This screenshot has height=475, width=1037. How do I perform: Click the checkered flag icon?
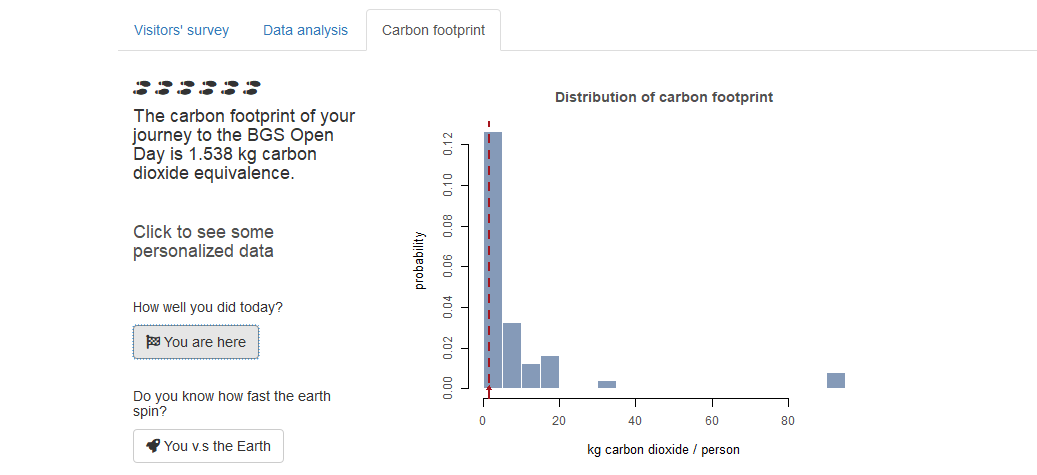tap(152, 342)
